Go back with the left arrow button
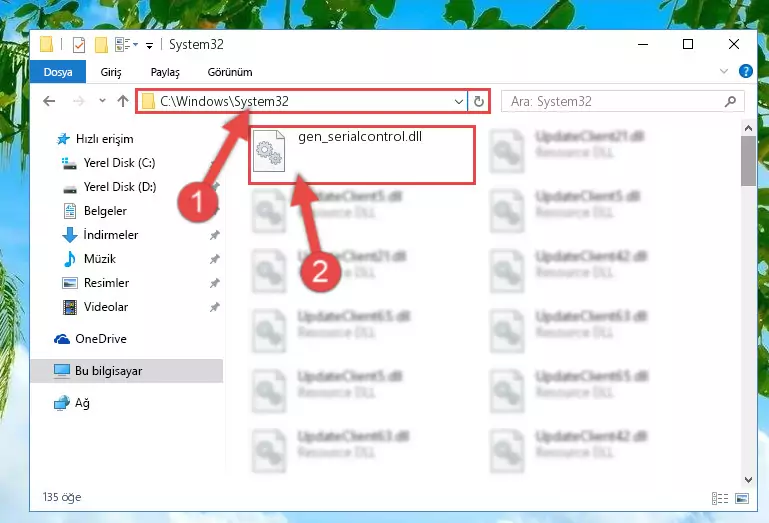Viewport: 769px width, 523px height. click(x=49, y=101)
